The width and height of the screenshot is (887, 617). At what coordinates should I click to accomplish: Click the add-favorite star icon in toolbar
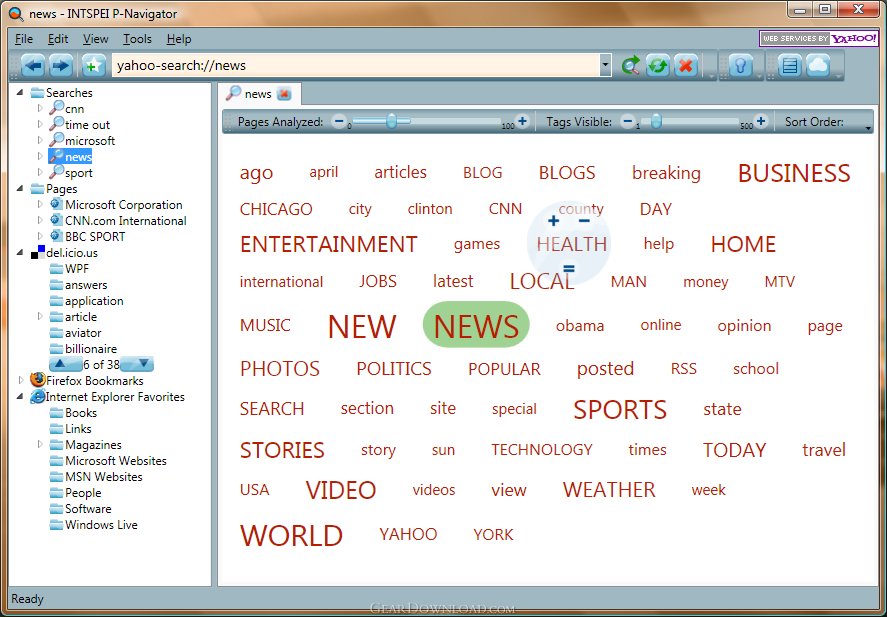coord(93,66)
